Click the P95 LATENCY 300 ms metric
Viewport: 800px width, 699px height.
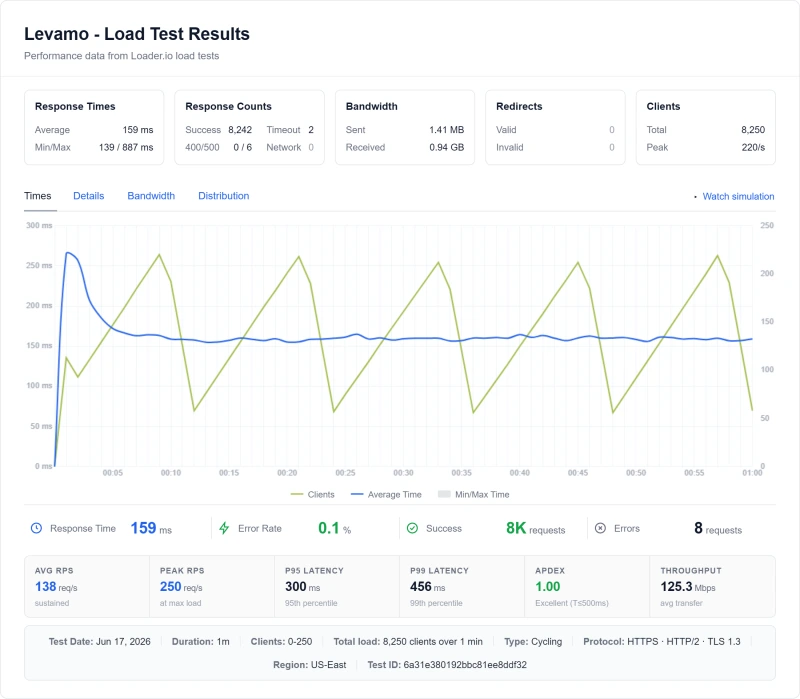(x=337, y=586)
